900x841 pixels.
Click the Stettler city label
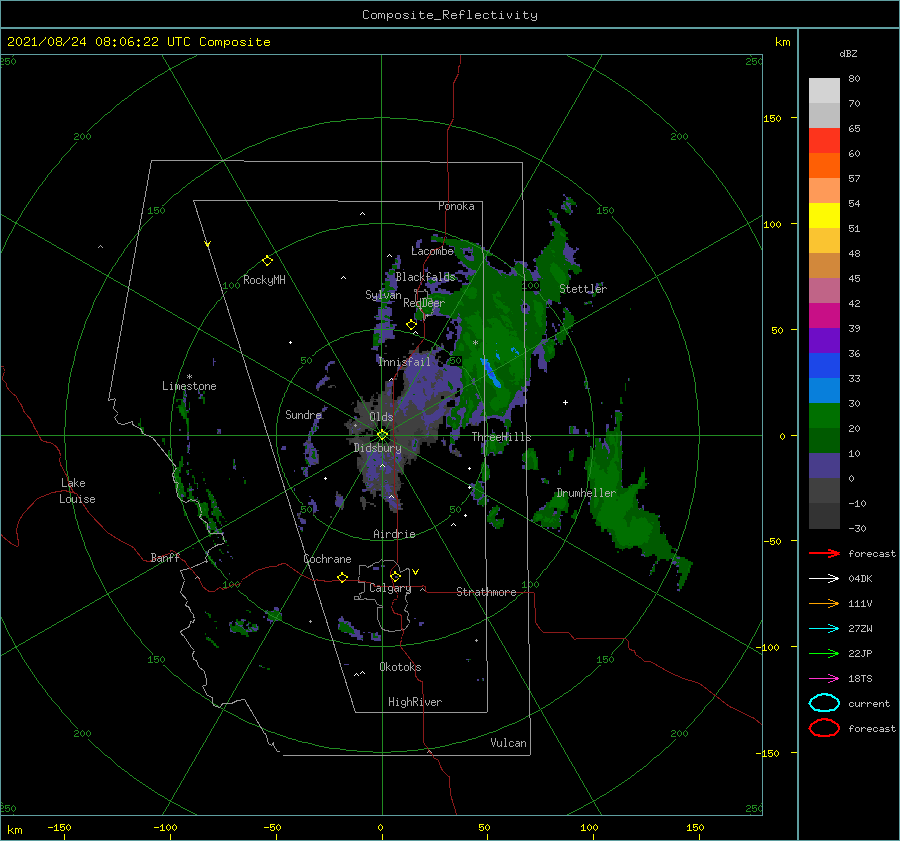(x=583, y=289)
